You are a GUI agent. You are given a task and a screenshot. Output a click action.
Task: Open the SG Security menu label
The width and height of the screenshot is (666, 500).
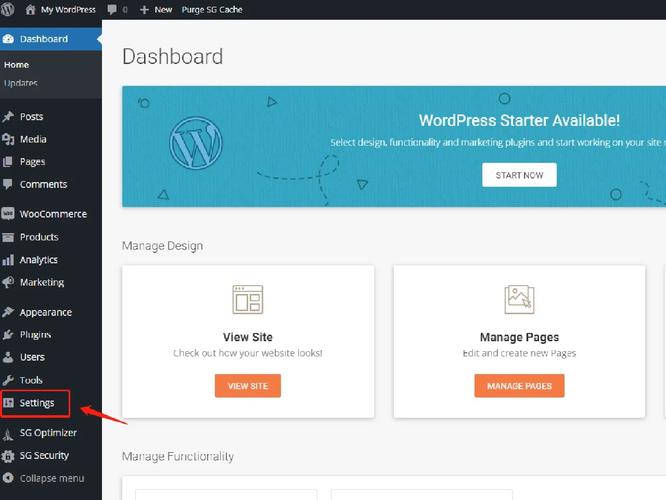pyautogui.click(x=44, y=456)
